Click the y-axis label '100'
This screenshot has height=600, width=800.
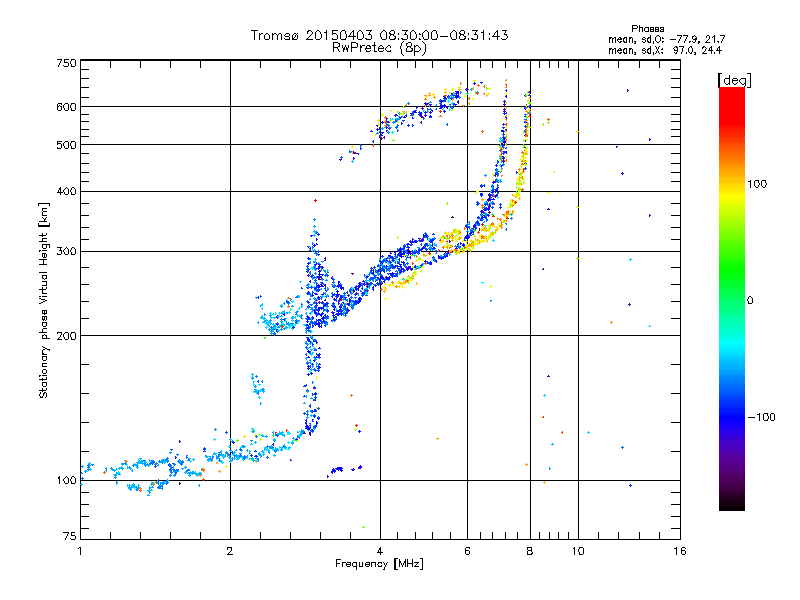66,480
